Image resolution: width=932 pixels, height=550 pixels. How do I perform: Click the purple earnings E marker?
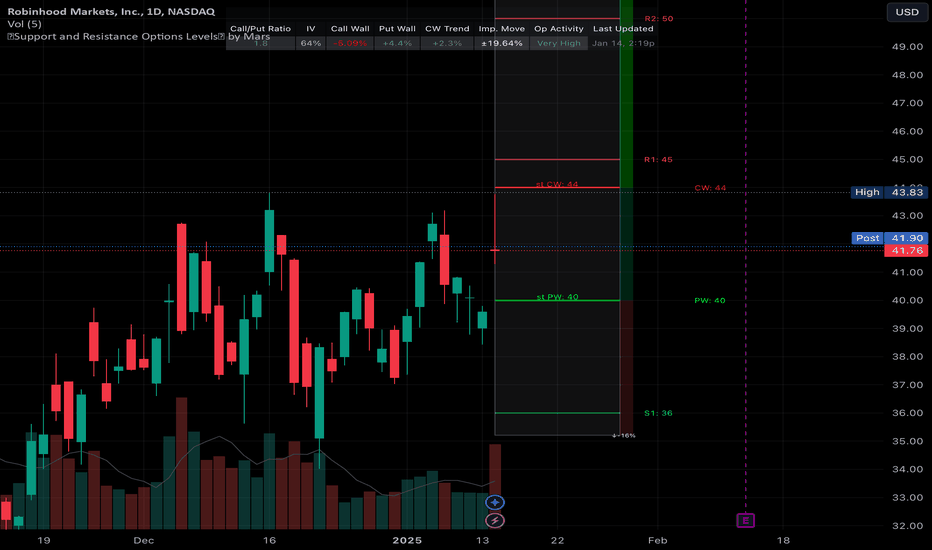745,521
